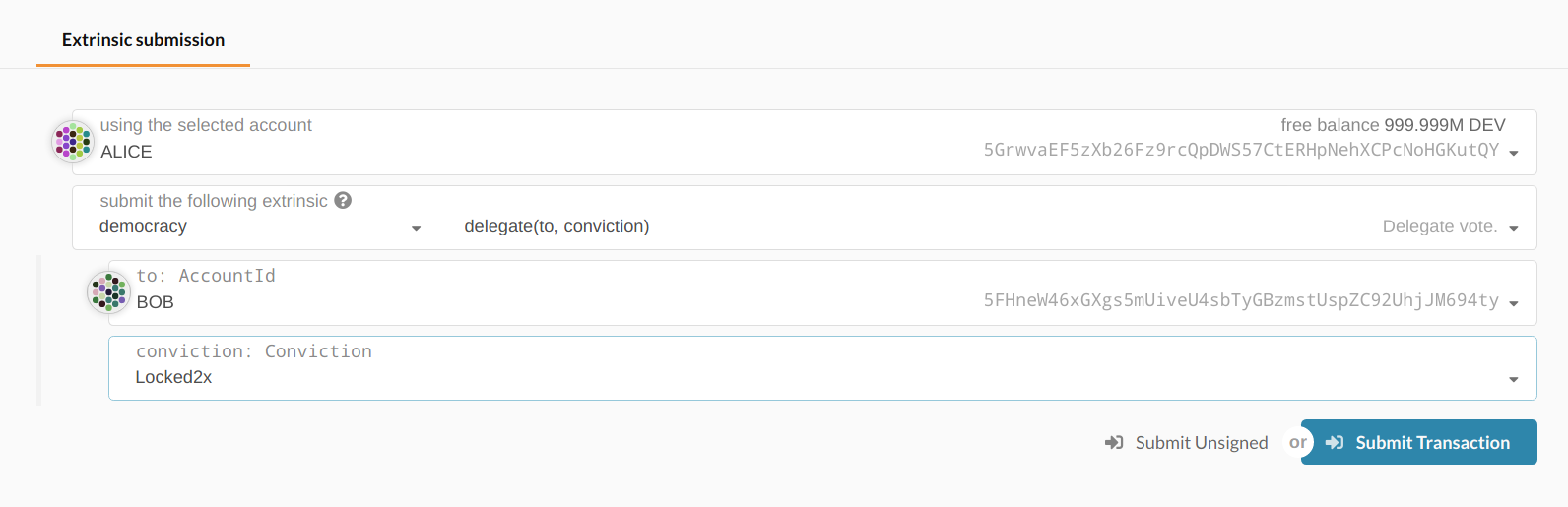The width and height of the screenshot is (1568, 507).
Task: Click BOB's account identicon
Action: (x=109, y=292)
